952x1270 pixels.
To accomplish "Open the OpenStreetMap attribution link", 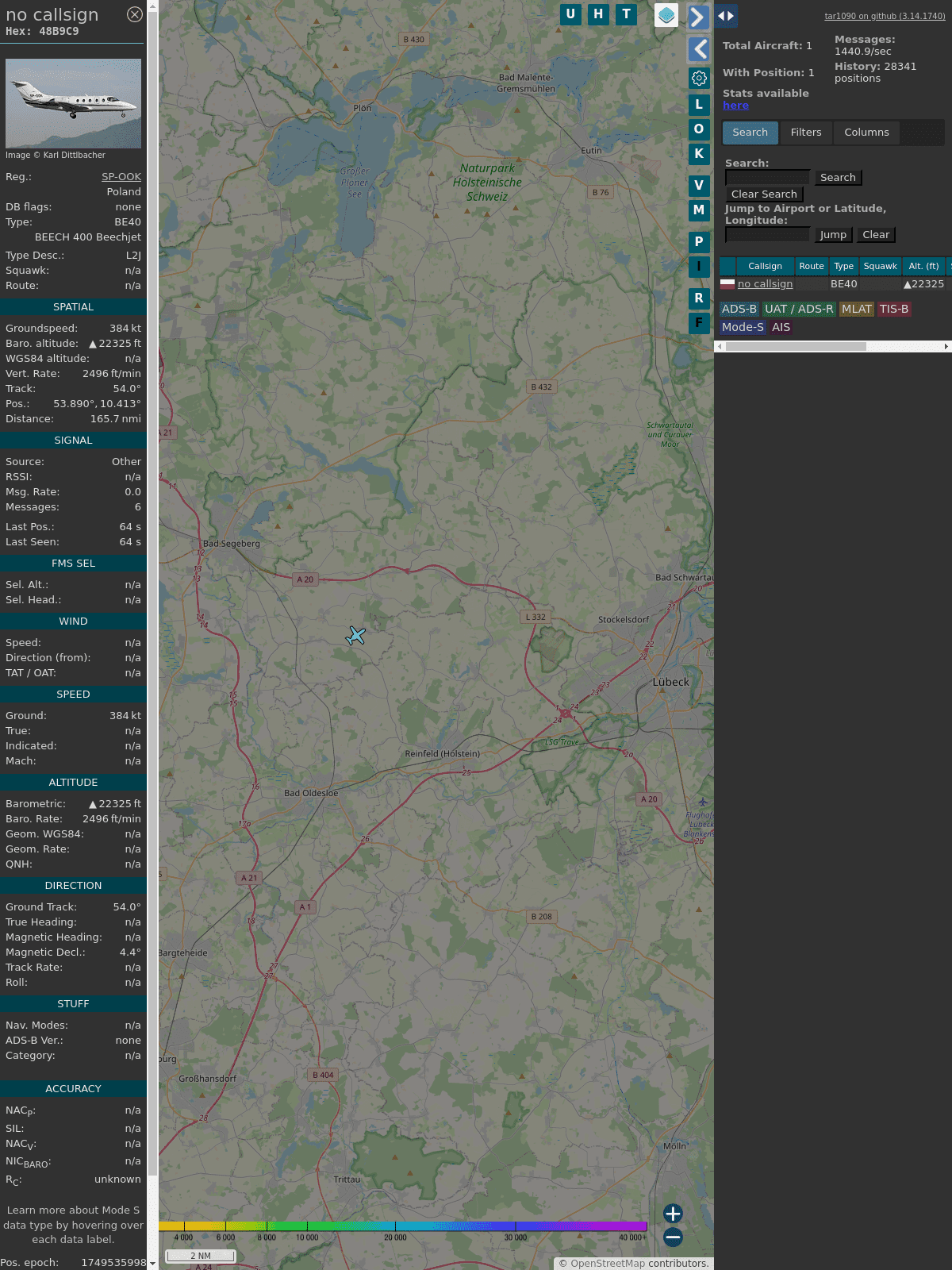I will (x=608, y=1264).
